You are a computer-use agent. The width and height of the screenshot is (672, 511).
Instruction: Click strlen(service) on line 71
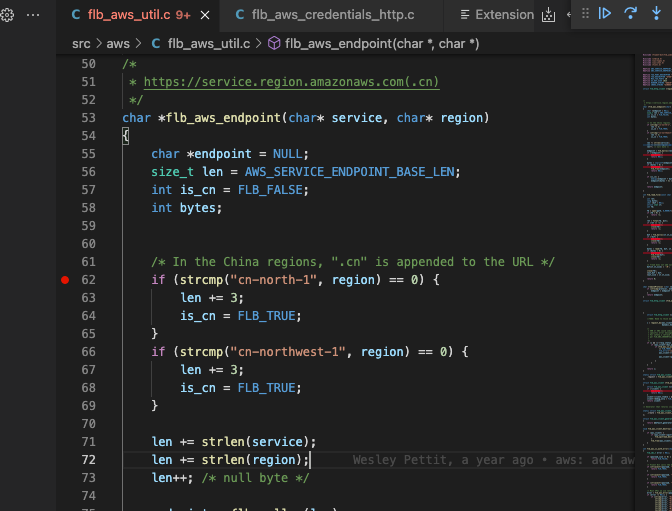[x=255, y=442]
